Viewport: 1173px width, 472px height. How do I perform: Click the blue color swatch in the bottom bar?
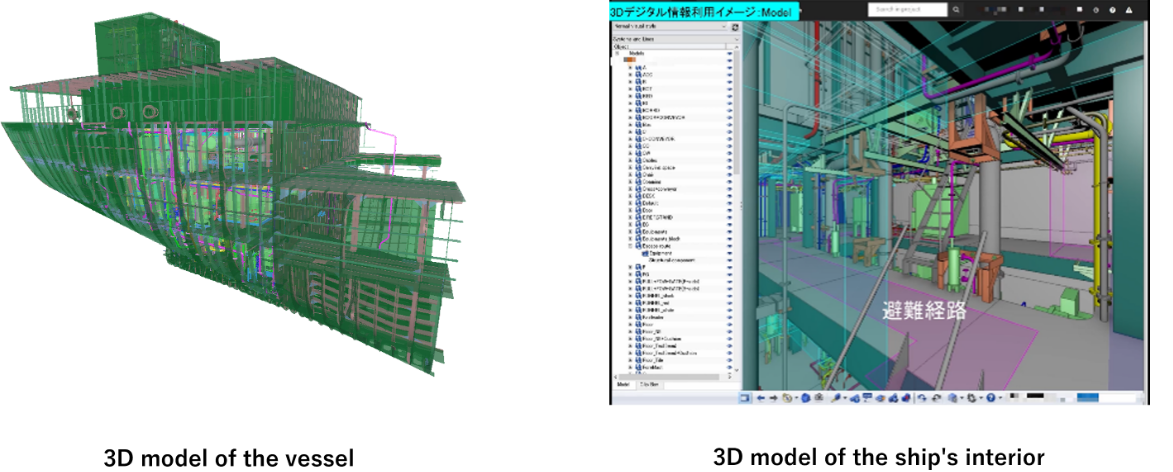[1086, 398]
